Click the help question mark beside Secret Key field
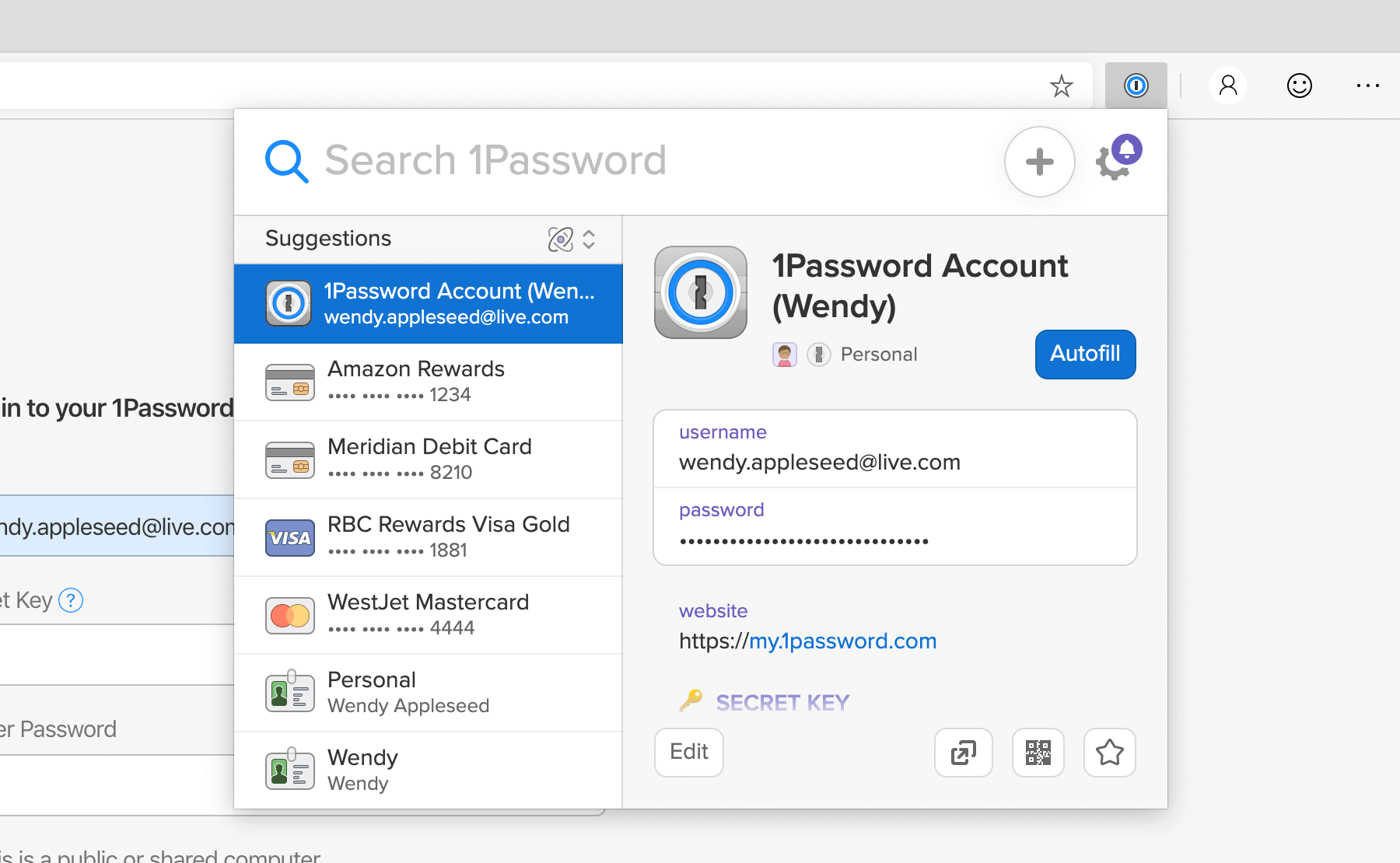This screenshot has width=1400, height=863. click(71, 599)
